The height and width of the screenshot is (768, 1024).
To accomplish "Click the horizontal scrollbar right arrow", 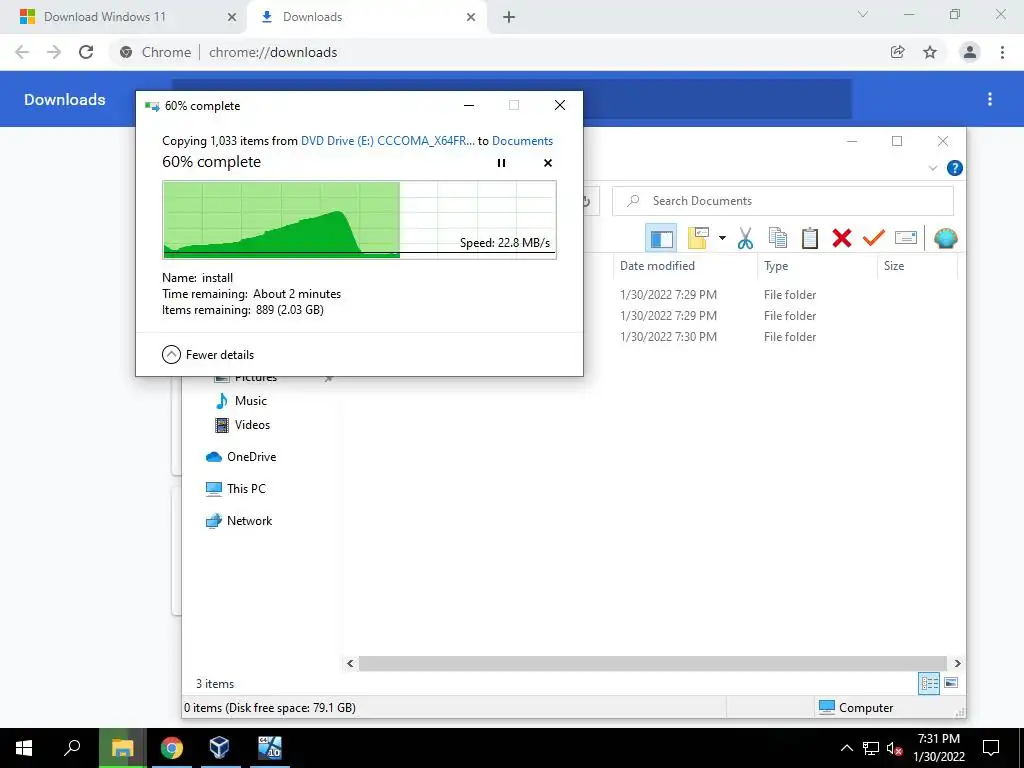I will point(957,664).
